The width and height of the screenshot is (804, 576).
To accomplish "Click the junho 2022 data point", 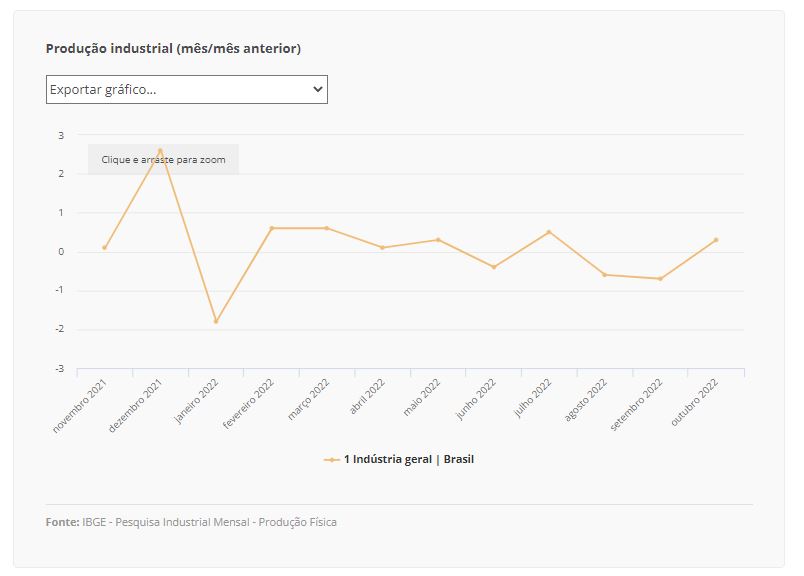I will point(494,267).
